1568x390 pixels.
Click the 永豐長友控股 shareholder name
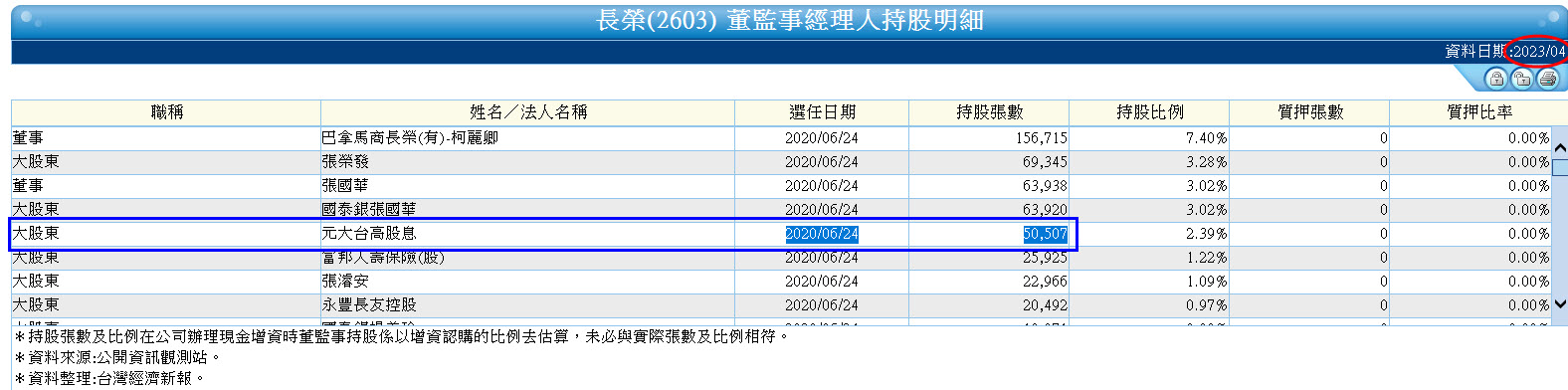369,305
